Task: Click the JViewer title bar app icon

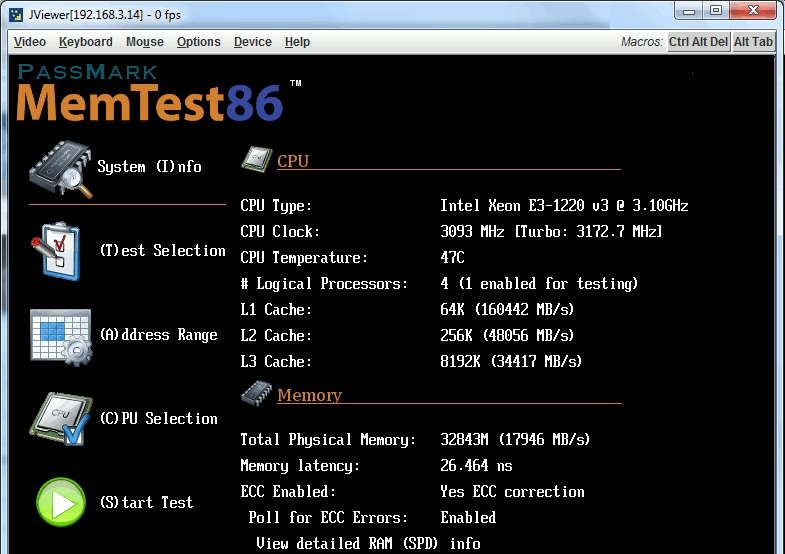Action: click(x=16, y=14)
